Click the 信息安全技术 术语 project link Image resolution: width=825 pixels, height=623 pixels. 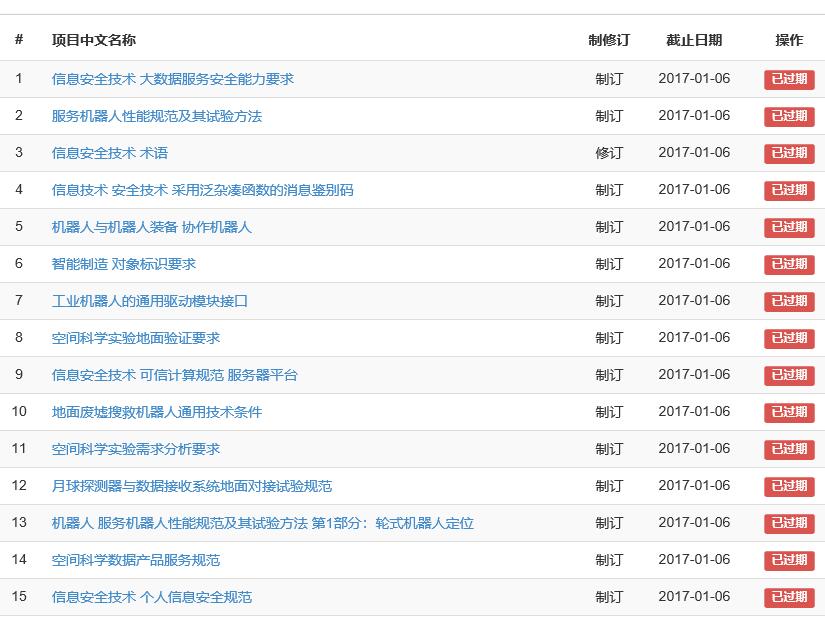110,153
